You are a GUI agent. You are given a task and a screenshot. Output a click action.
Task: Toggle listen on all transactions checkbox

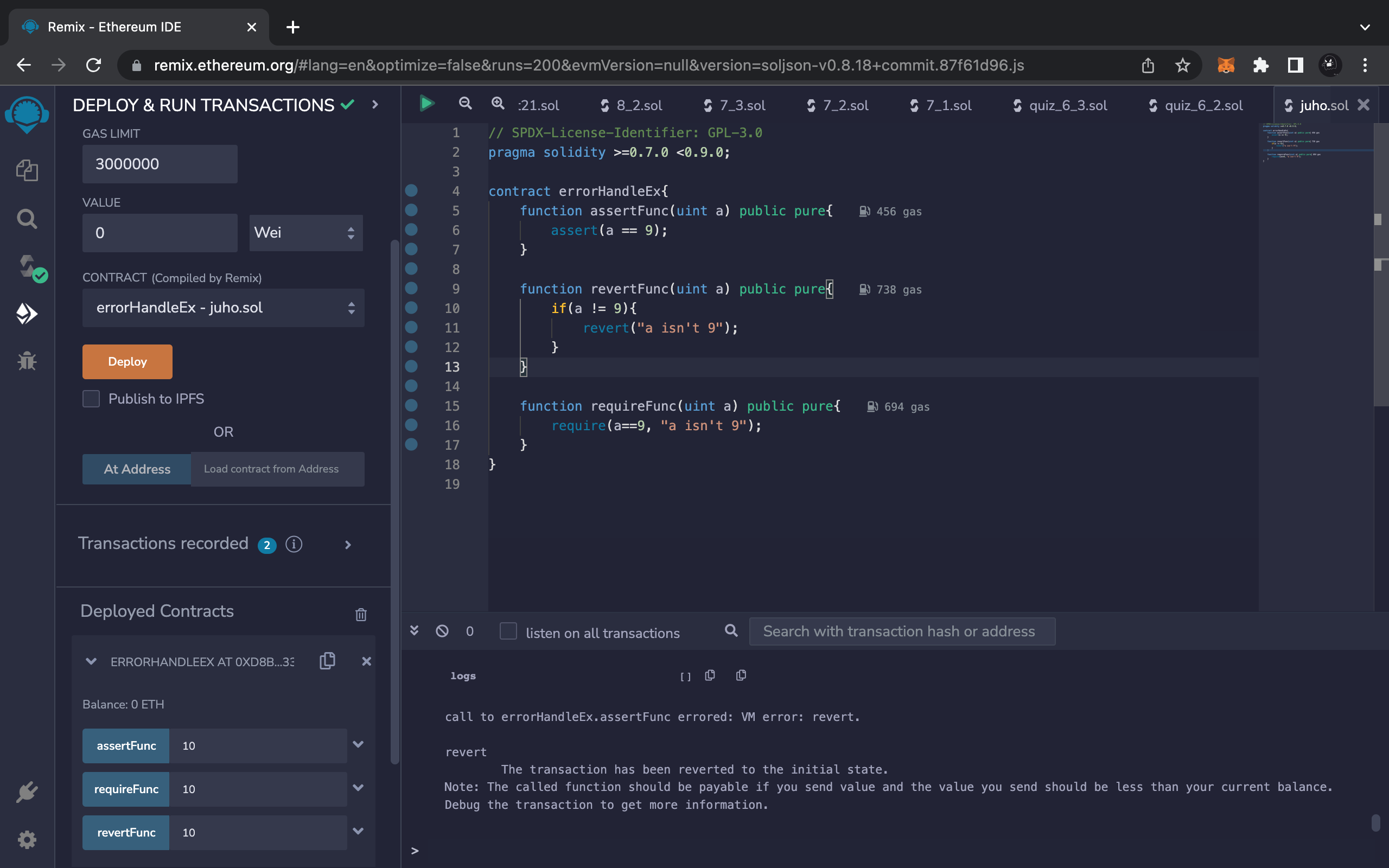click(508, 631)
